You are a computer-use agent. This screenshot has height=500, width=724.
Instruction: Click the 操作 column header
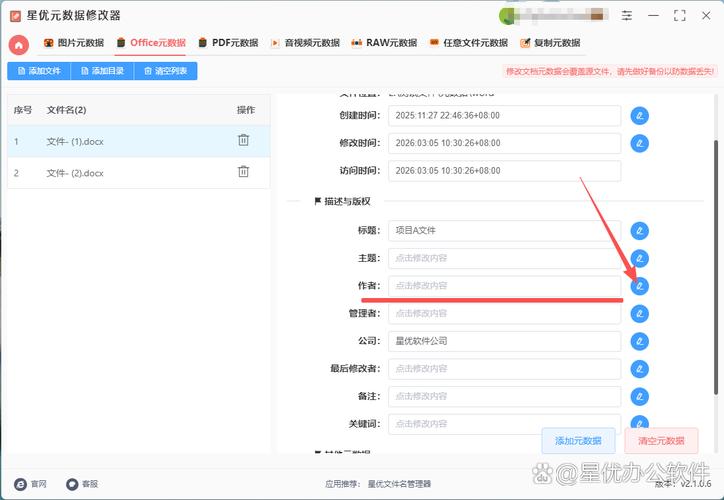click(246, 110)
